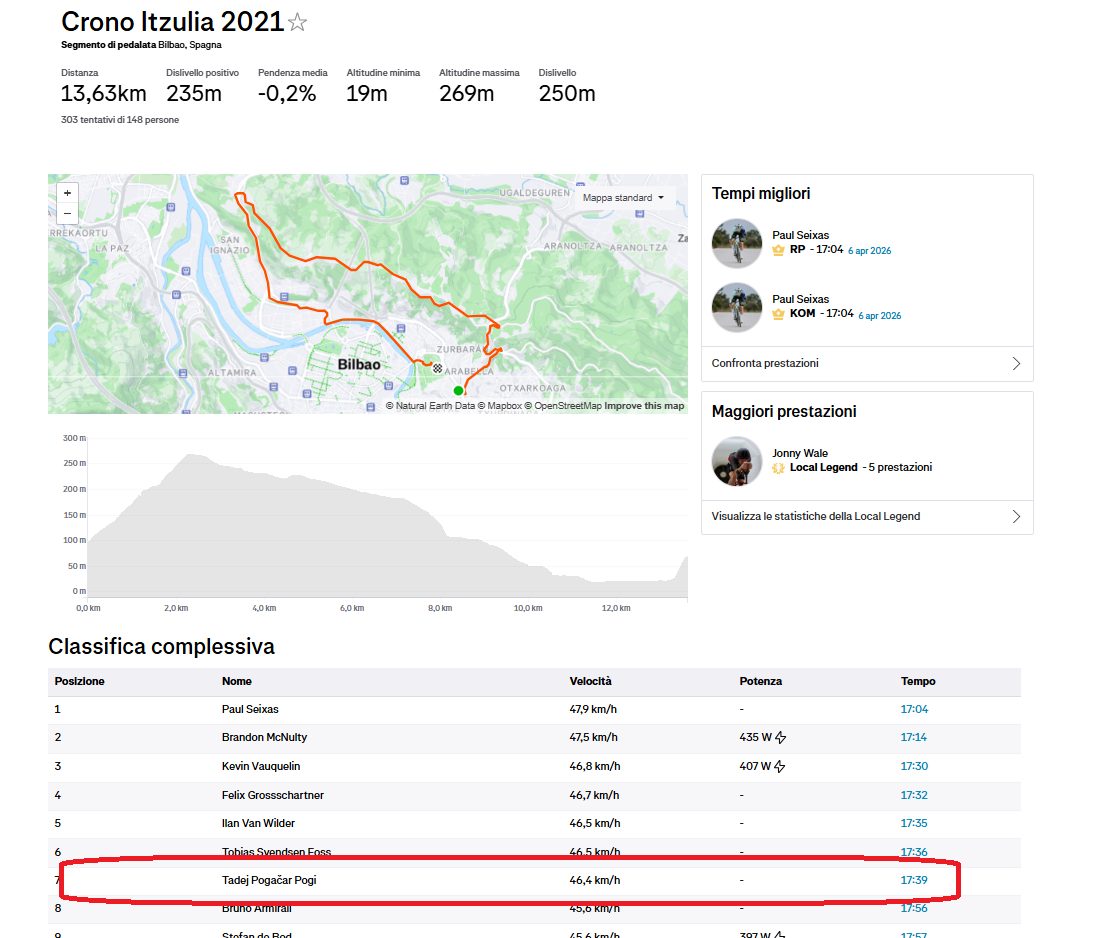Click the green start marker on the map
Screen dimensions: 1094x938
[458, 390]
